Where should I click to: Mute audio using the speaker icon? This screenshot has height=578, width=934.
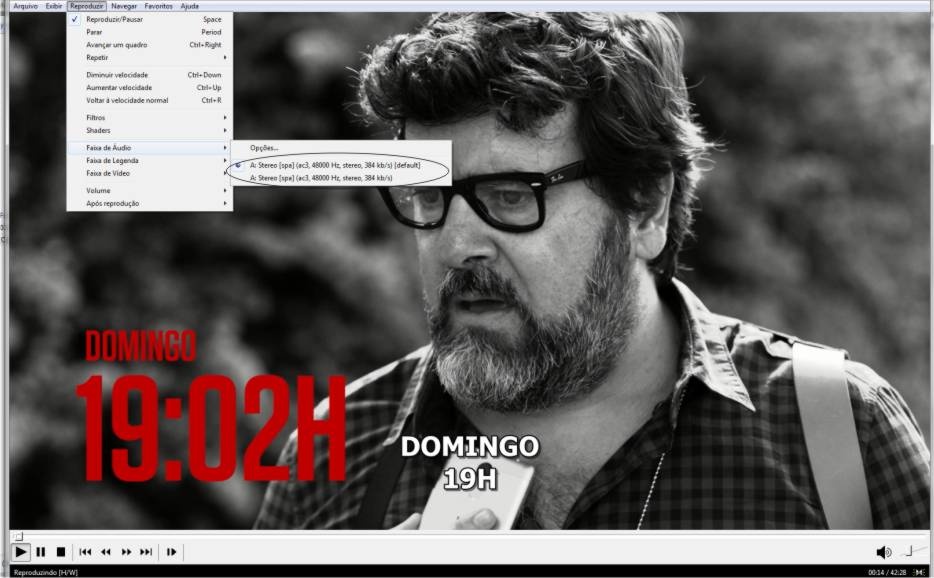pos(883,552)
